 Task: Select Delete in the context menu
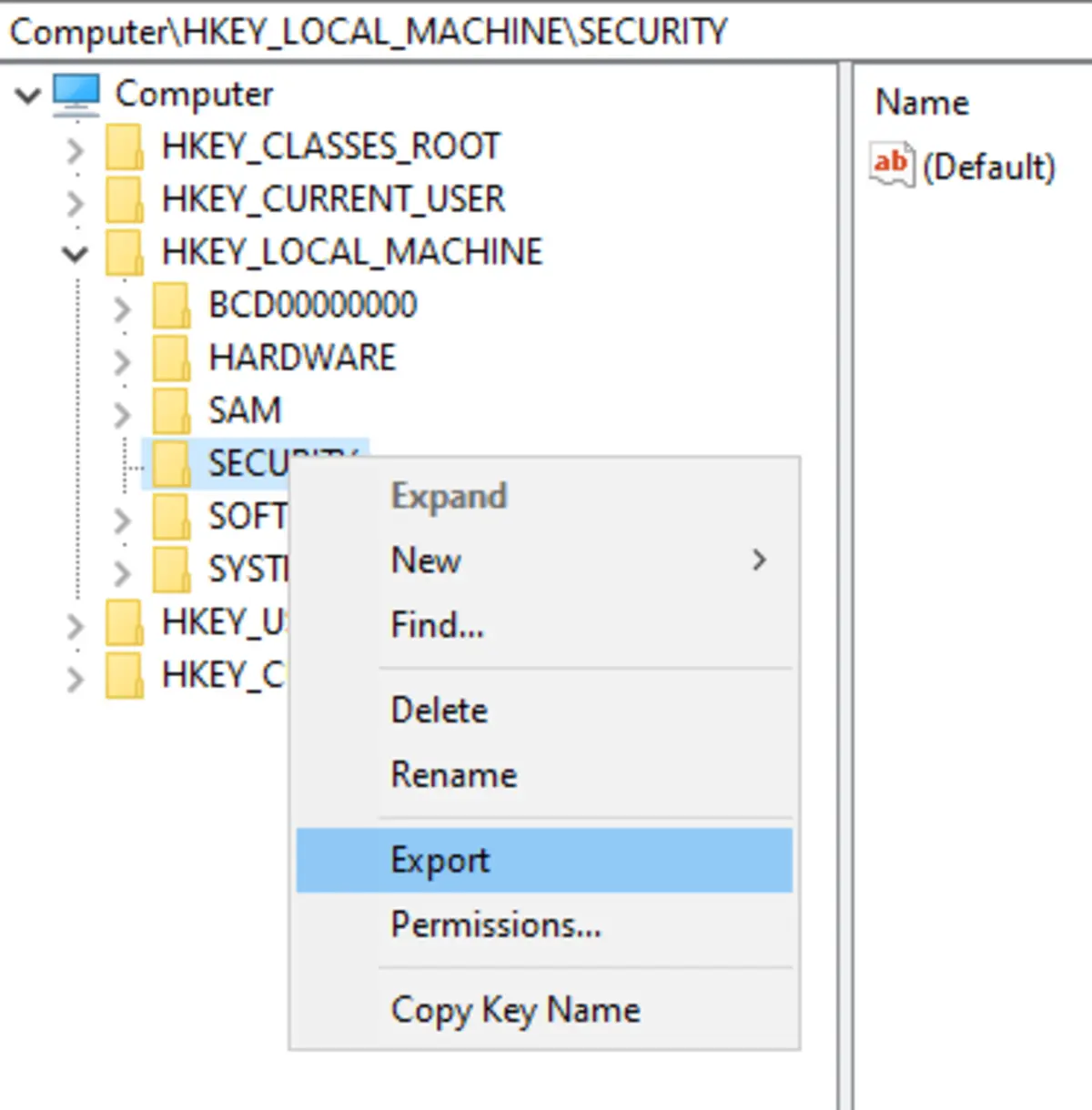[544, 711]
